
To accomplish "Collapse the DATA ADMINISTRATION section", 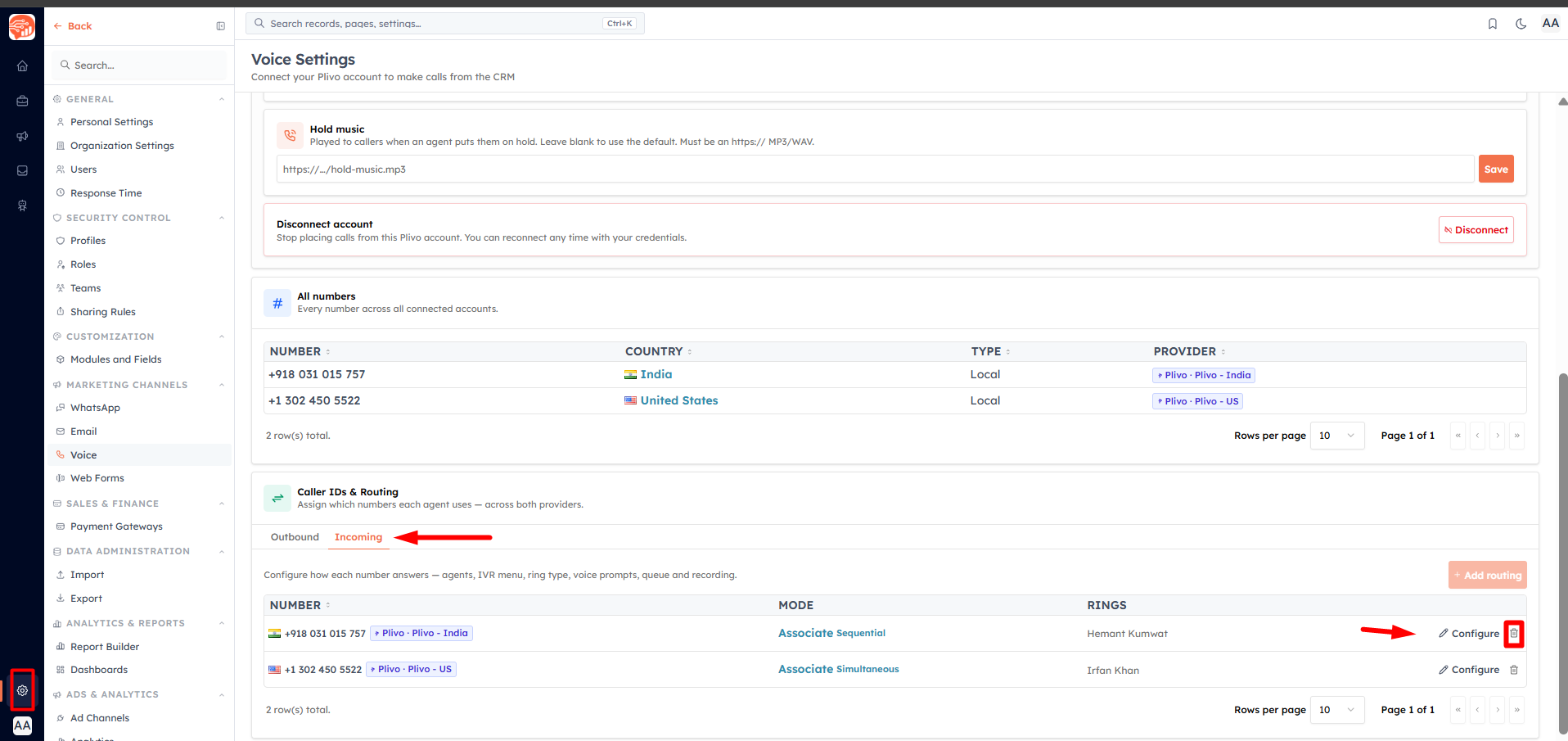I will [222, 551].
